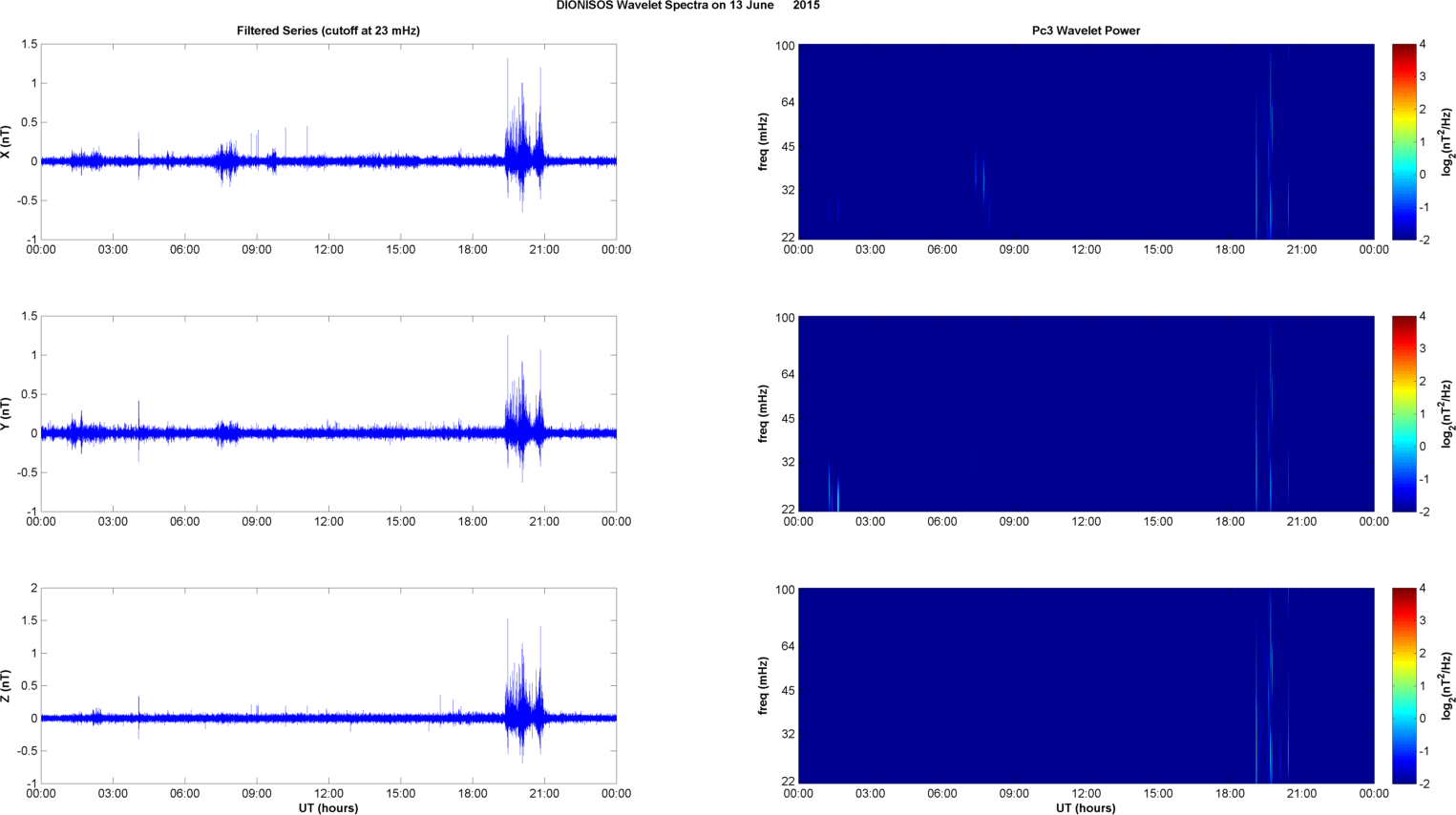Click the colorbar beside the top wavelet spectrum

(x=1403, y=142)
